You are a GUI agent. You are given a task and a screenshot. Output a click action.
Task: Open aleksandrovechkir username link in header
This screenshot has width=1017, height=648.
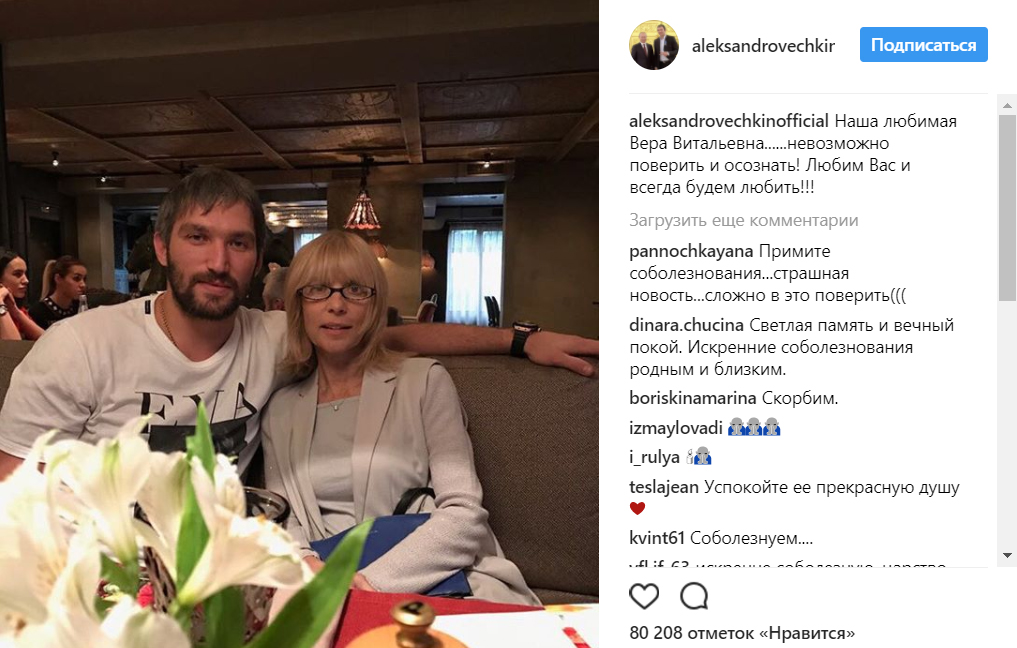(763, 45)
